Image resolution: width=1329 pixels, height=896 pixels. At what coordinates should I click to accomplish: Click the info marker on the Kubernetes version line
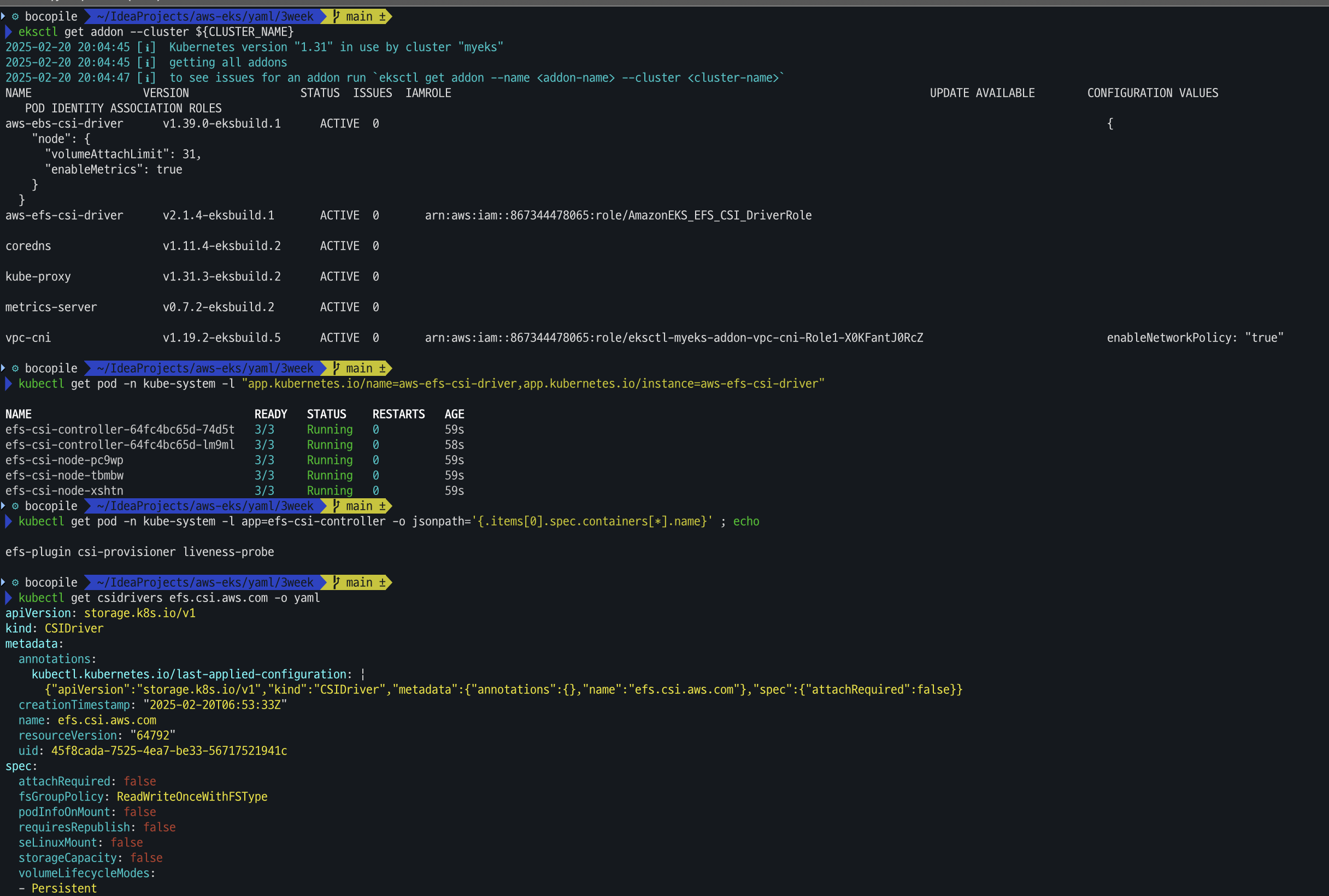coord(146,47)
